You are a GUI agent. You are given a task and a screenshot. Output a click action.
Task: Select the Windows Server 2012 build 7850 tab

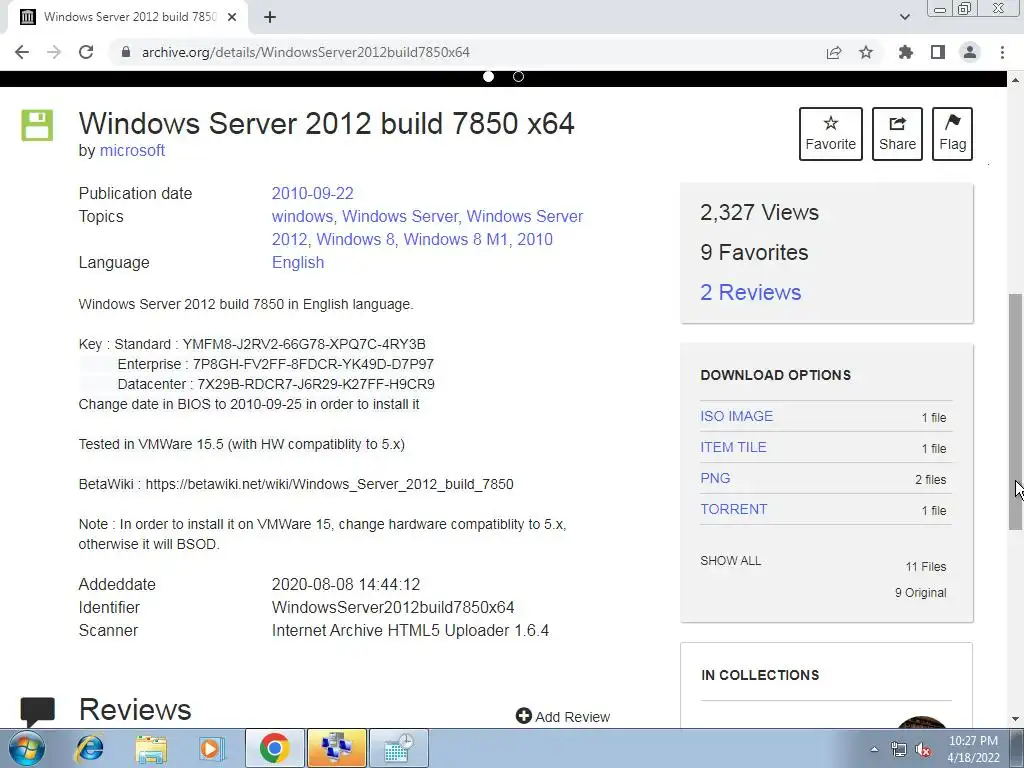point(127,17)
